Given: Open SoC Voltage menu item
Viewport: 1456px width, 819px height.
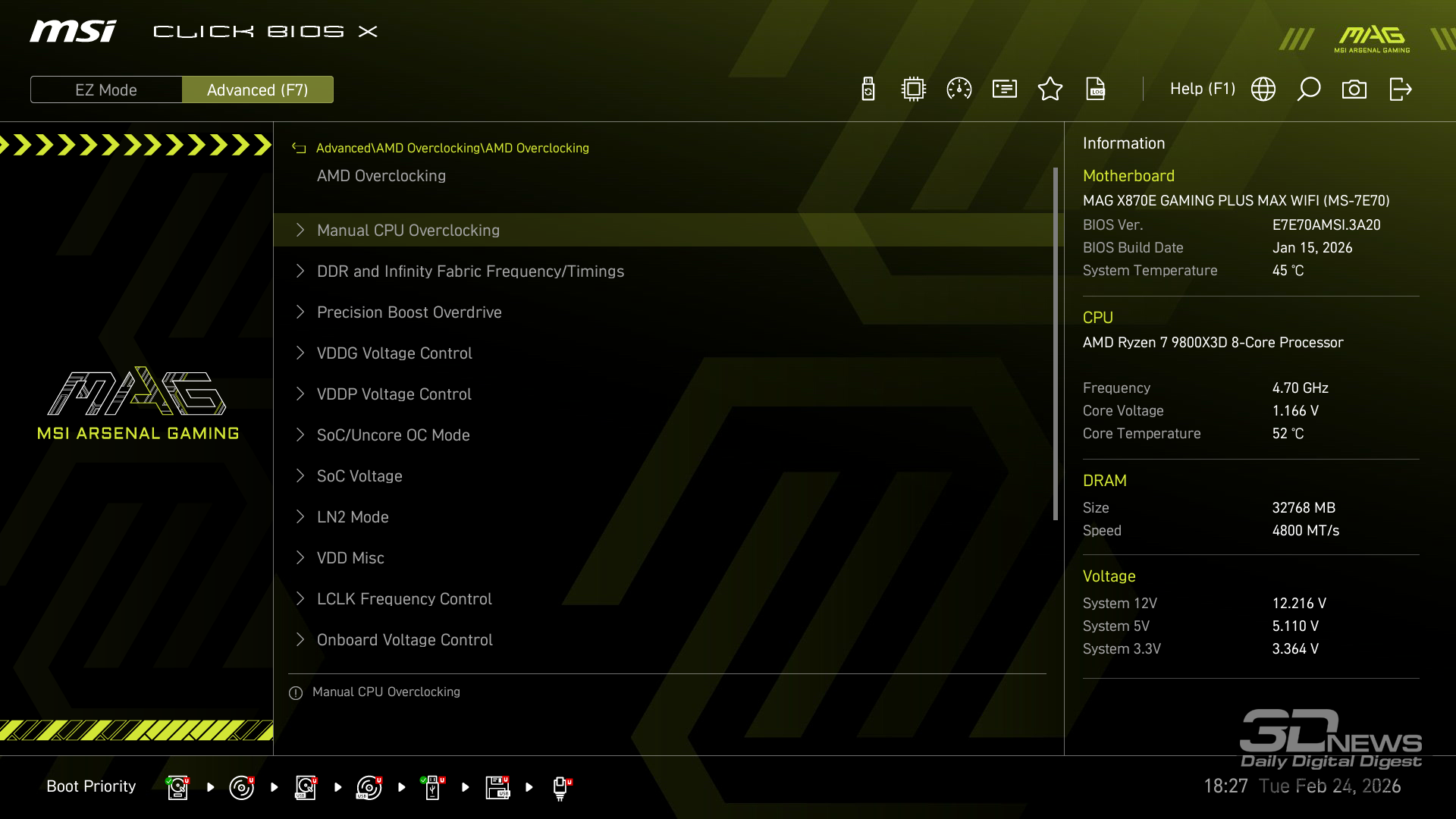Looking at the screenshot, I should point(359,476).
